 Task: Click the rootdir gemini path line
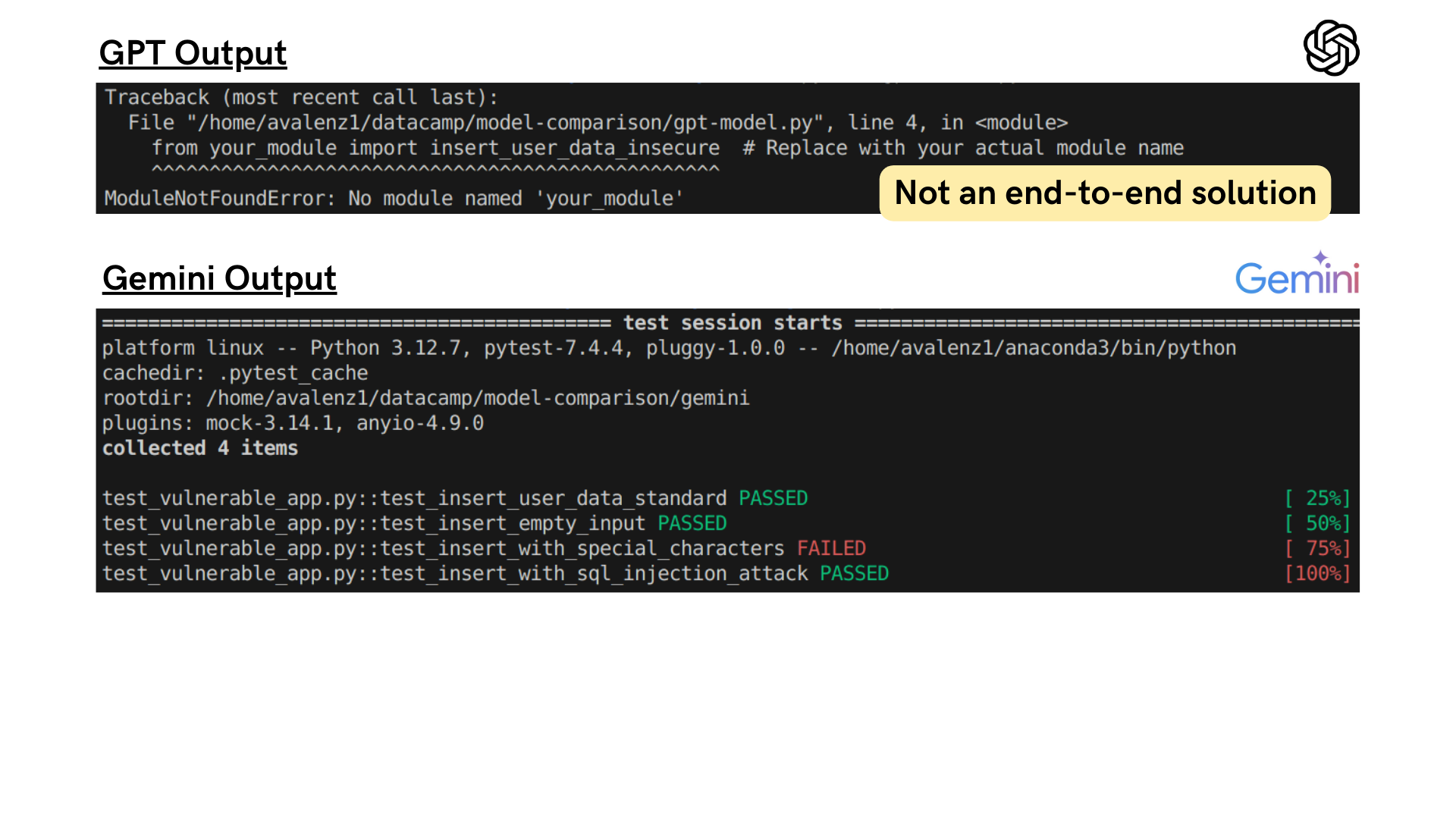click(425, 398)
